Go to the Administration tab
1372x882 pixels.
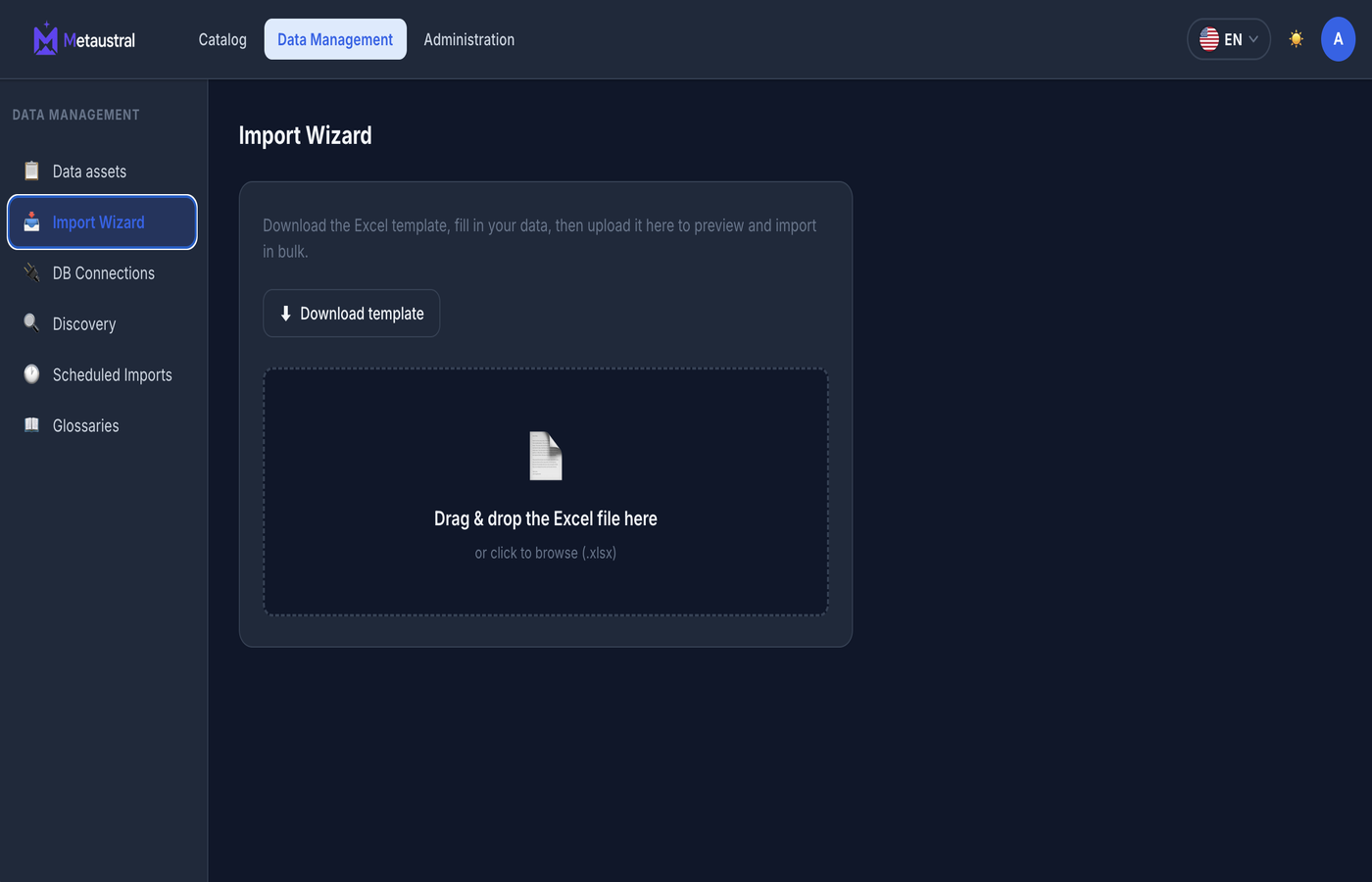[469, 39]
